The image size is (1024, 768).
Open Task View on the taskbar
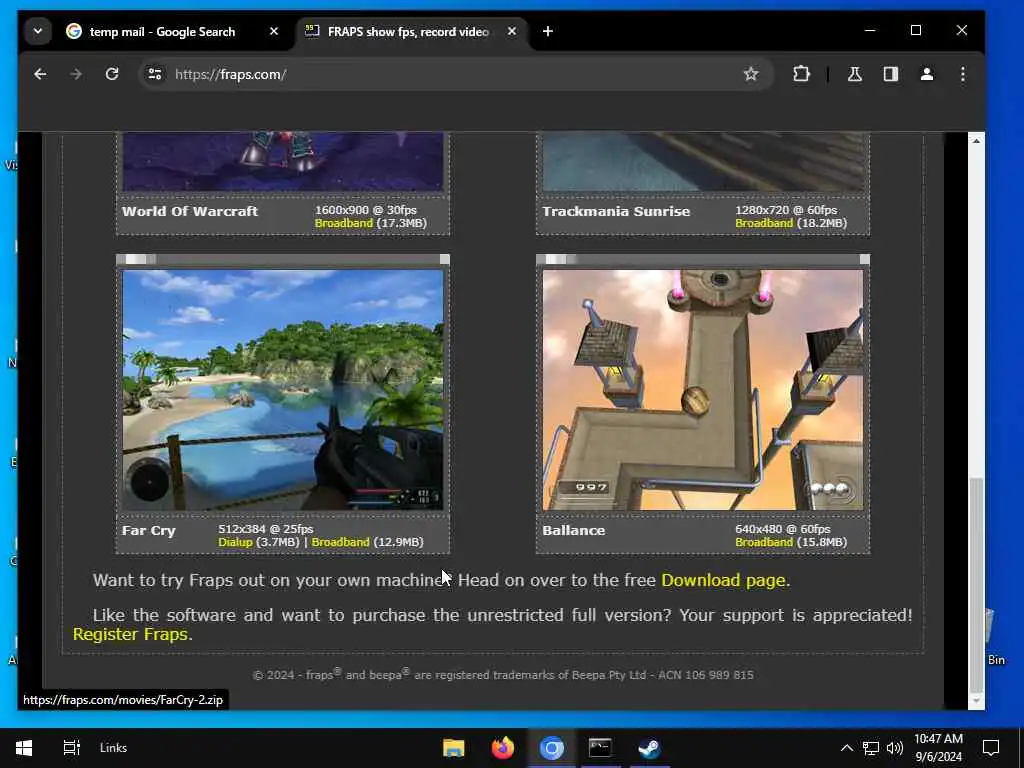click(x=71, y=748)
